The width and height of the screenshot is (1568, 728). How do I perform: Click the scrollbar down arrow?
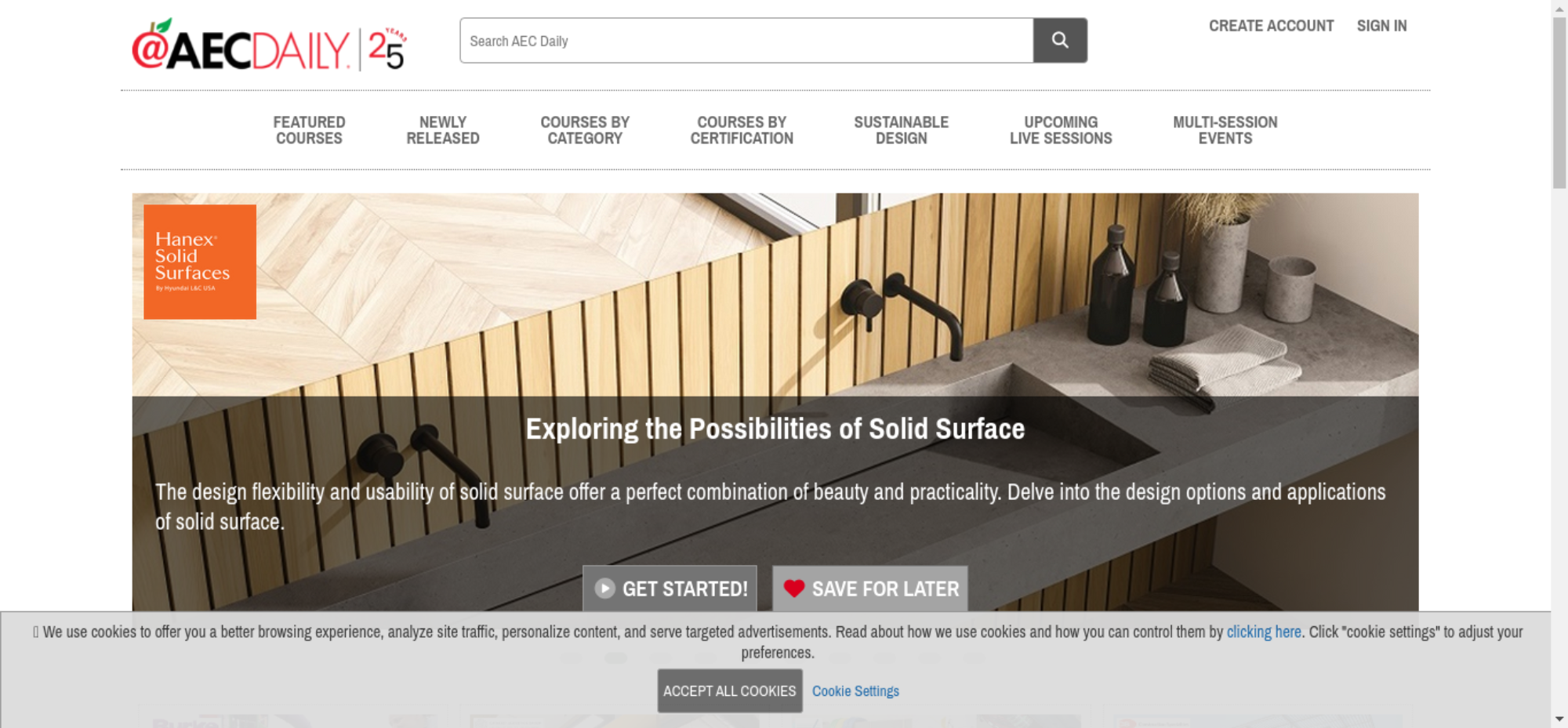pyautogui.click(x=1559, y=719)
